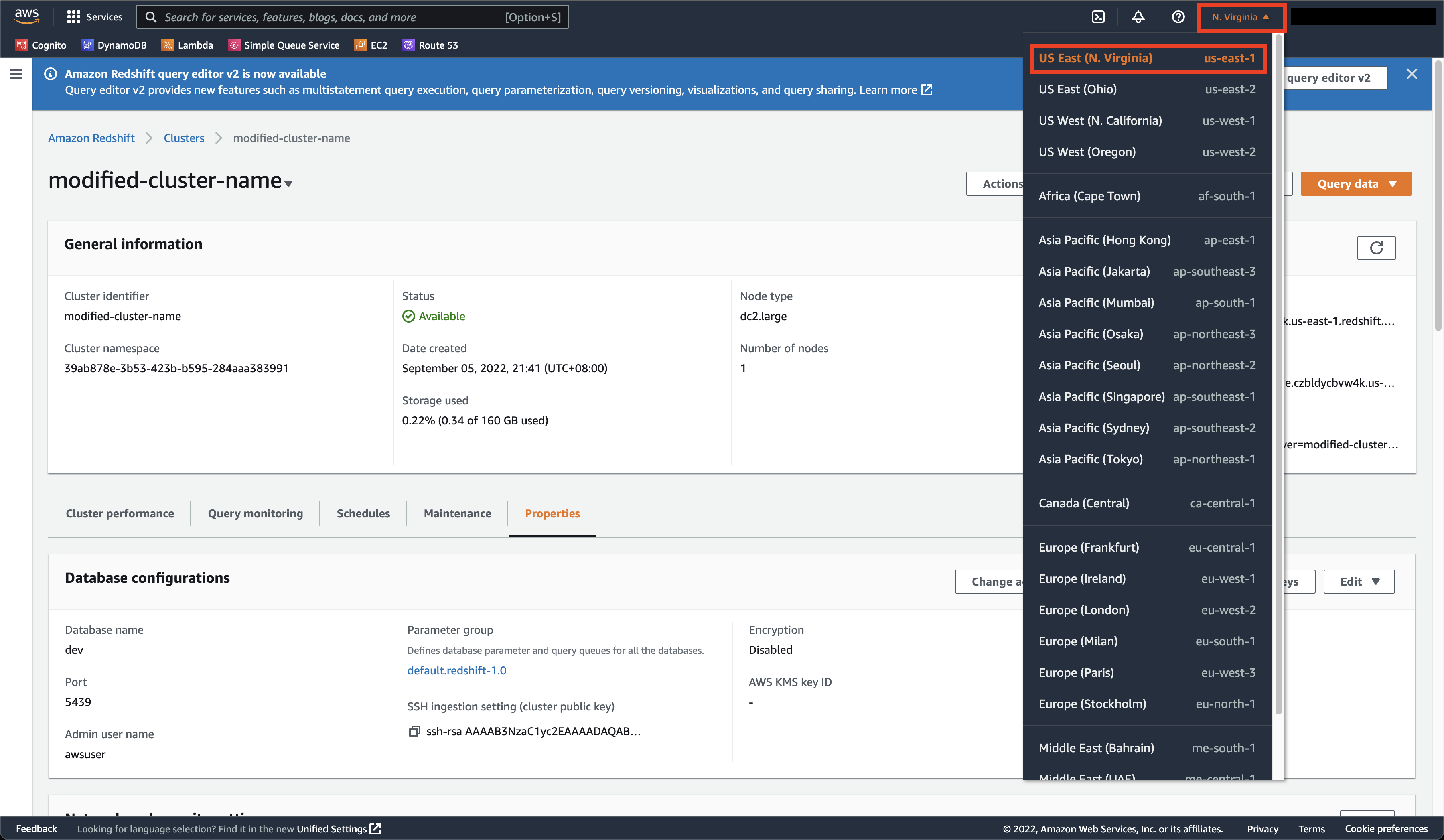Click the services search input field
The height and width of the screenshot is (840, 1444).
point(333,17)
